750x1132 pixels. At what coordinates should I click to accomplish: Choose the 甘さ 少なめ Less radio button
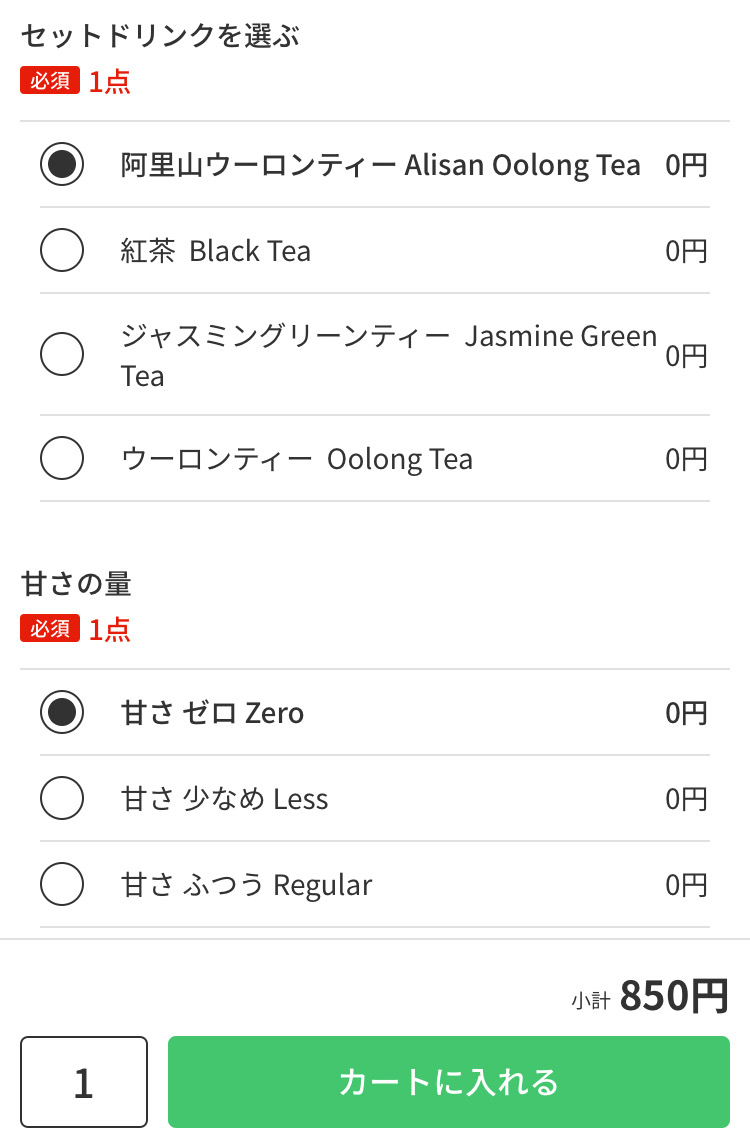point(62,798)
